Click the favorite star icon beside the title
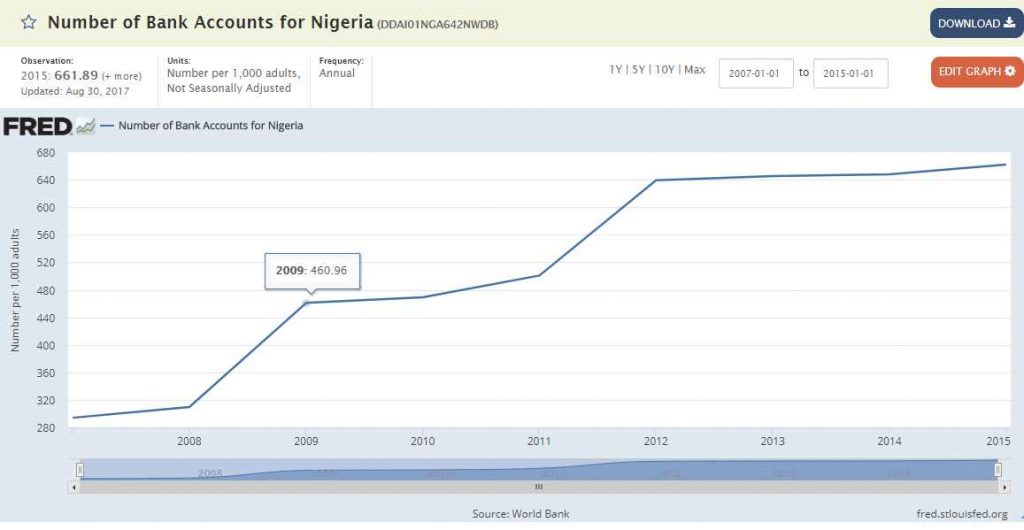The width and height of the screenshot is (1024, 530). coord(29,22)
